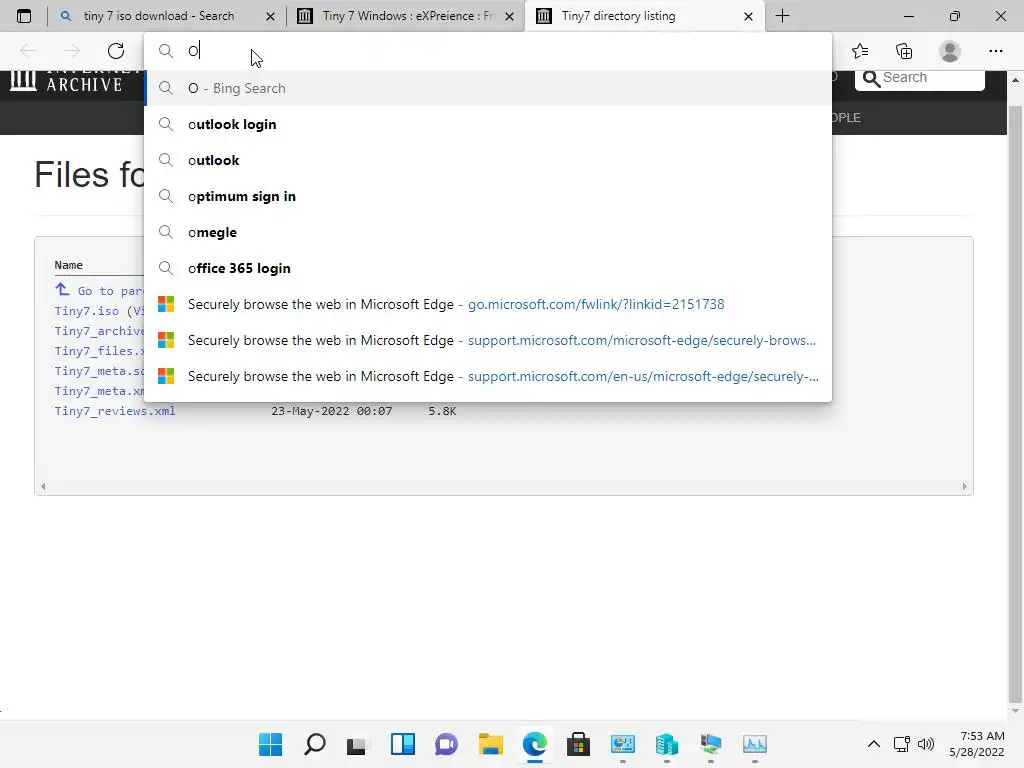This screenshot has width=1024, height=768.
Task: Open the clock showing 7:53 AM
Action: (977, 744)
